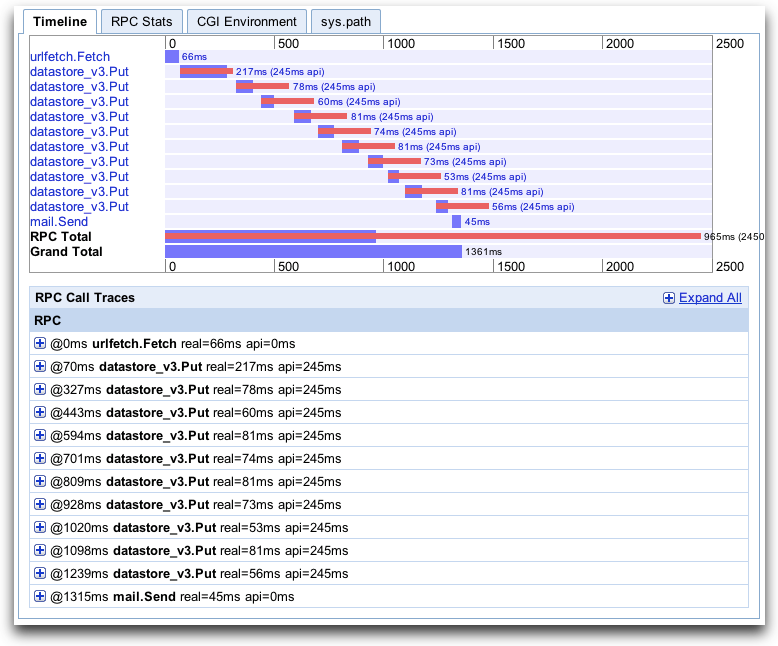The height and width of the screenshot is (646, 778).
Task: Expand the urlfetch.Fetch trace at 0ms
Action: (40, 343)
